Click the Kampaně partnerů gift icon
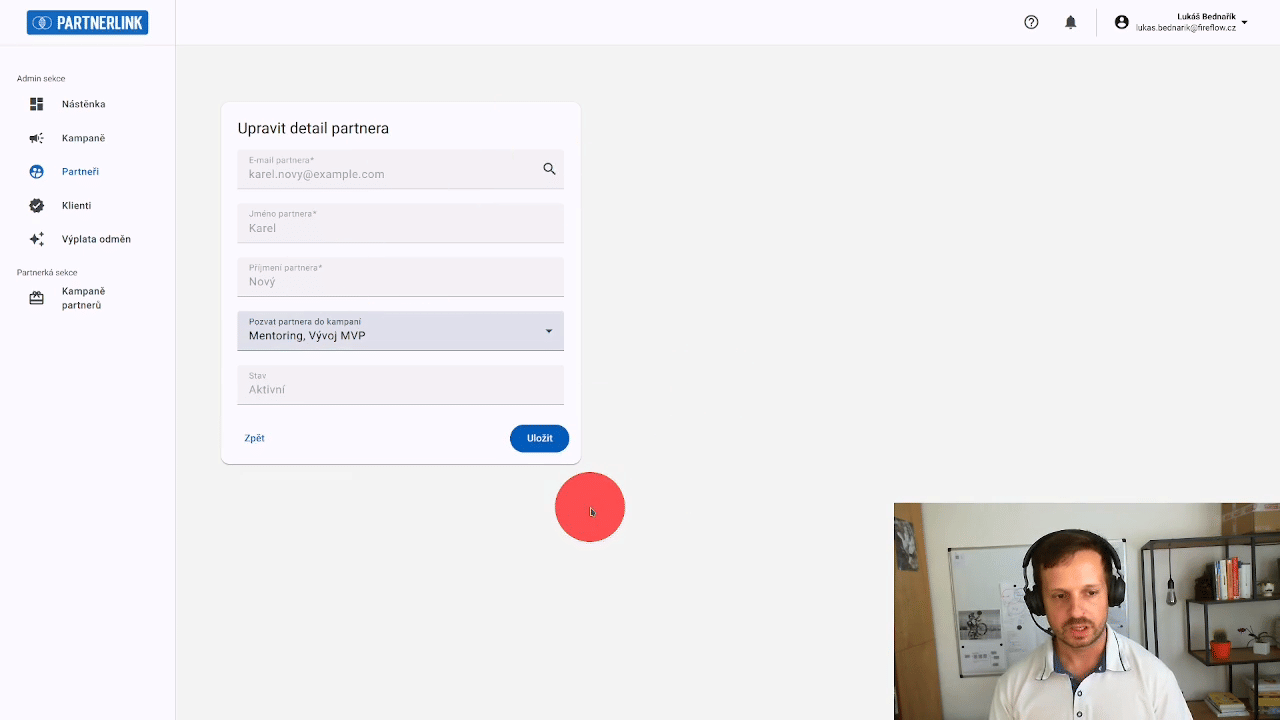 coord(37,298)
